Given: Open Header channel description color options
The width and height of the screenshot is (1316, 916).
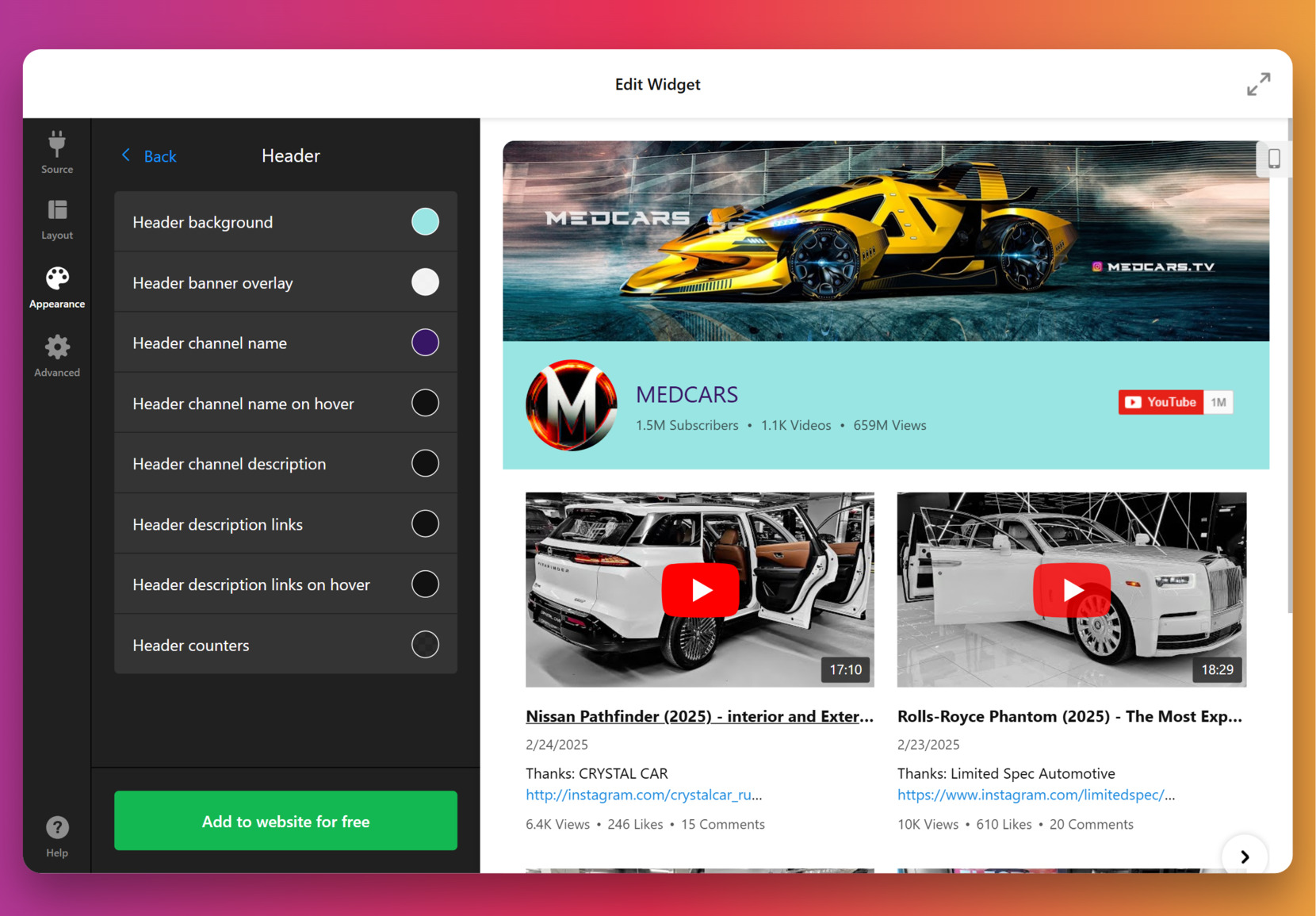Looking at the screenshot, I should [426, 463].
